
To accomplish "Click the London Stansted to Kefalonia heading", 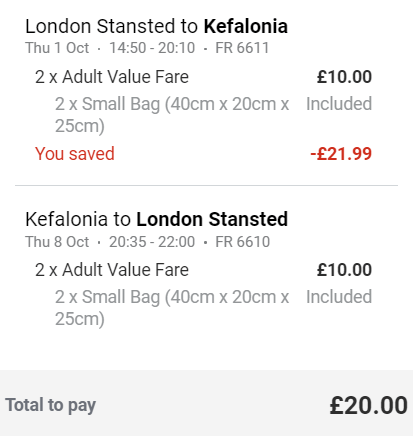I will (x=156, y=26).
